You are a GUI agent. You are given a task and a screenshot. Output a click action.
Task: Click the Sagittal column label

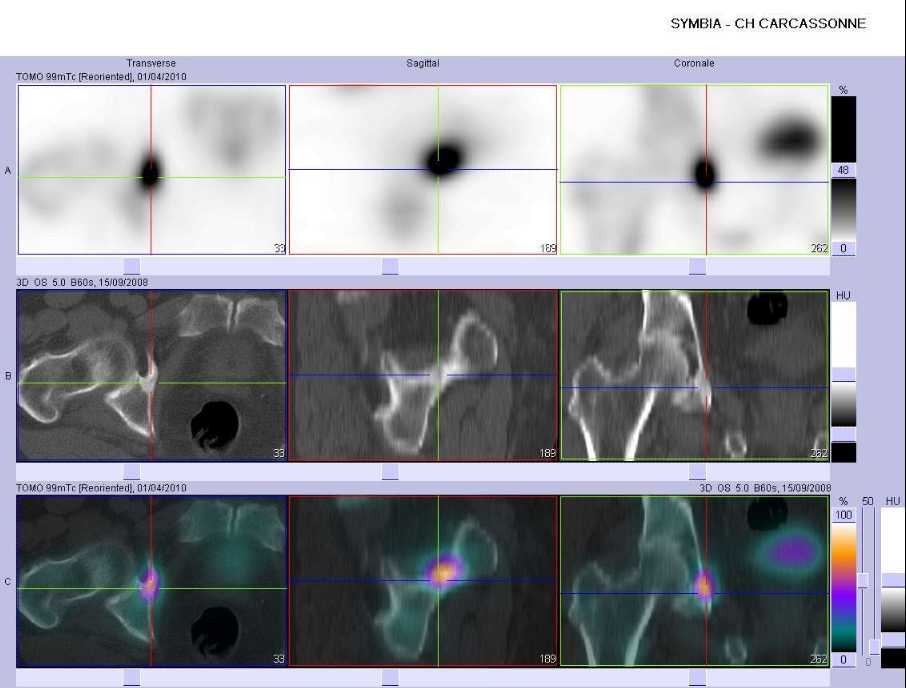coord(422,63)
